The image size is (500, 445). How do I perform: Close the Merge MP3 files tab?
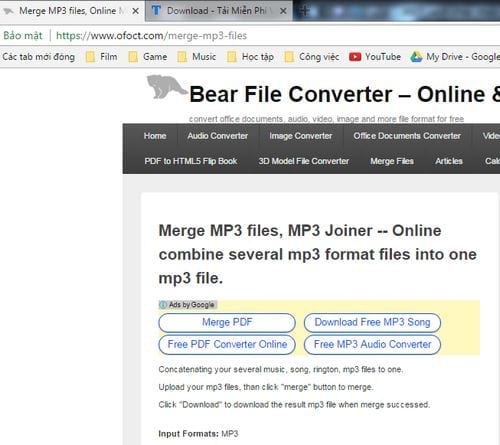tap(135, 11)
